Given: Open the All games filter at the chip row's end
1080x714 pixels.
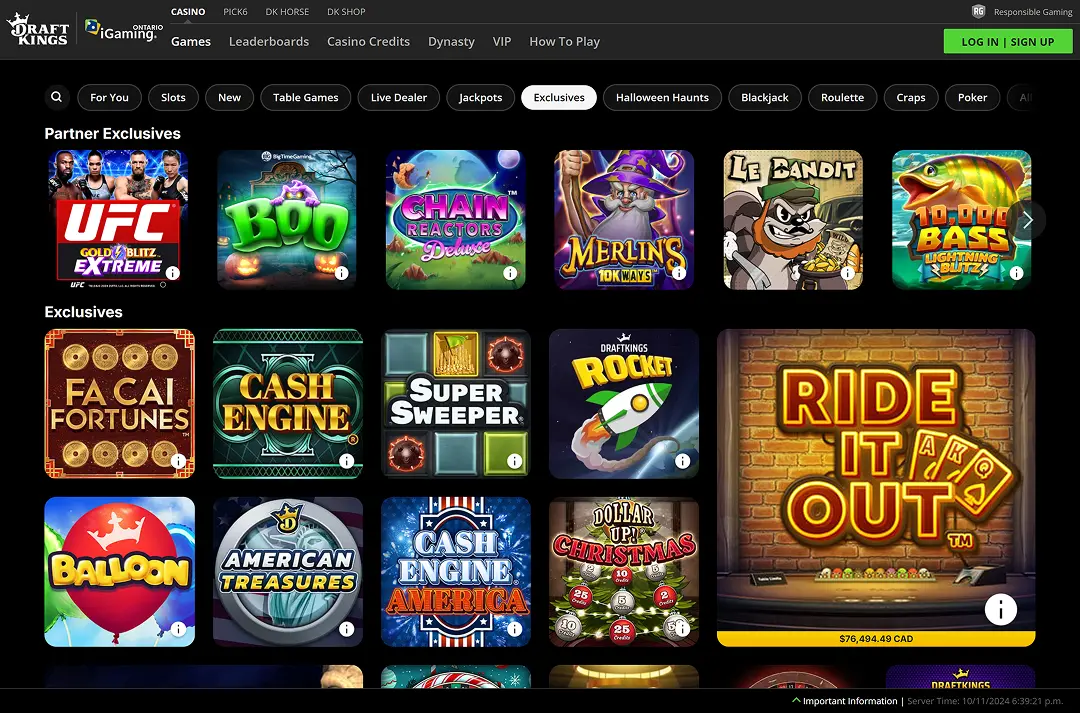Looking at the screenshot, I should tap(1027, 97).
